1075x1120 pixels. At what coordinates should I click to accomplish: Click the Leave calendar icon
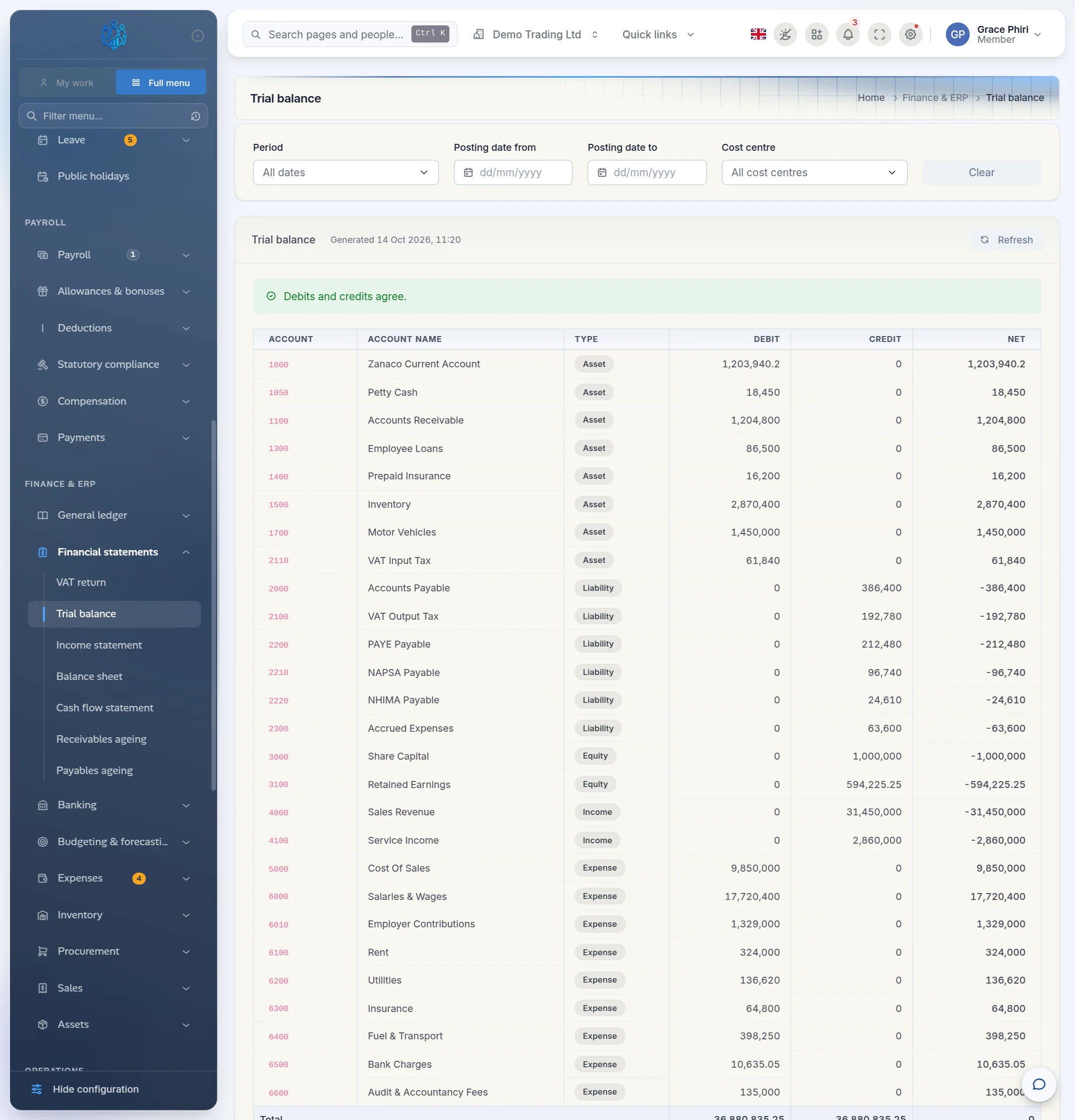pyautogui.click(x=43, y=140)
